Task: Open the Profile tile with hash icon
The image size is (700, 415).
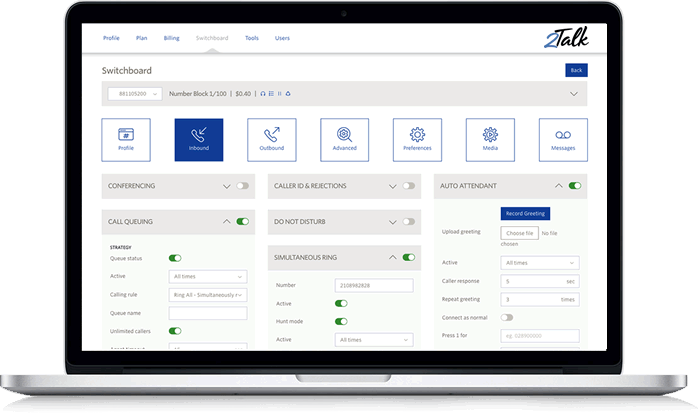Action: (126, 140)
